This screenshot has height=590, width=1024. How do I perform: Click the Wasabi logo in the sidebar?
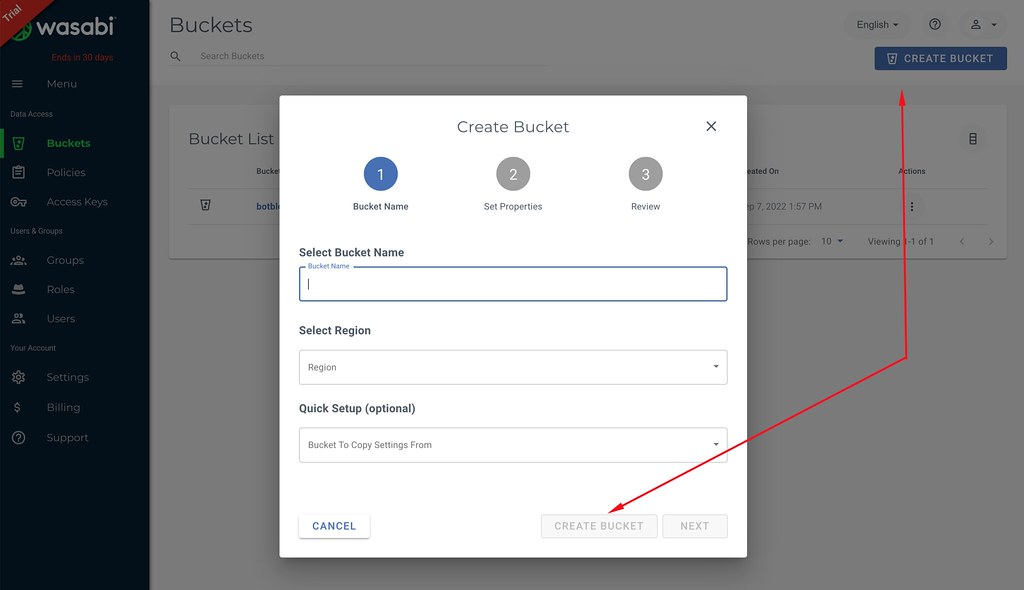64,27
